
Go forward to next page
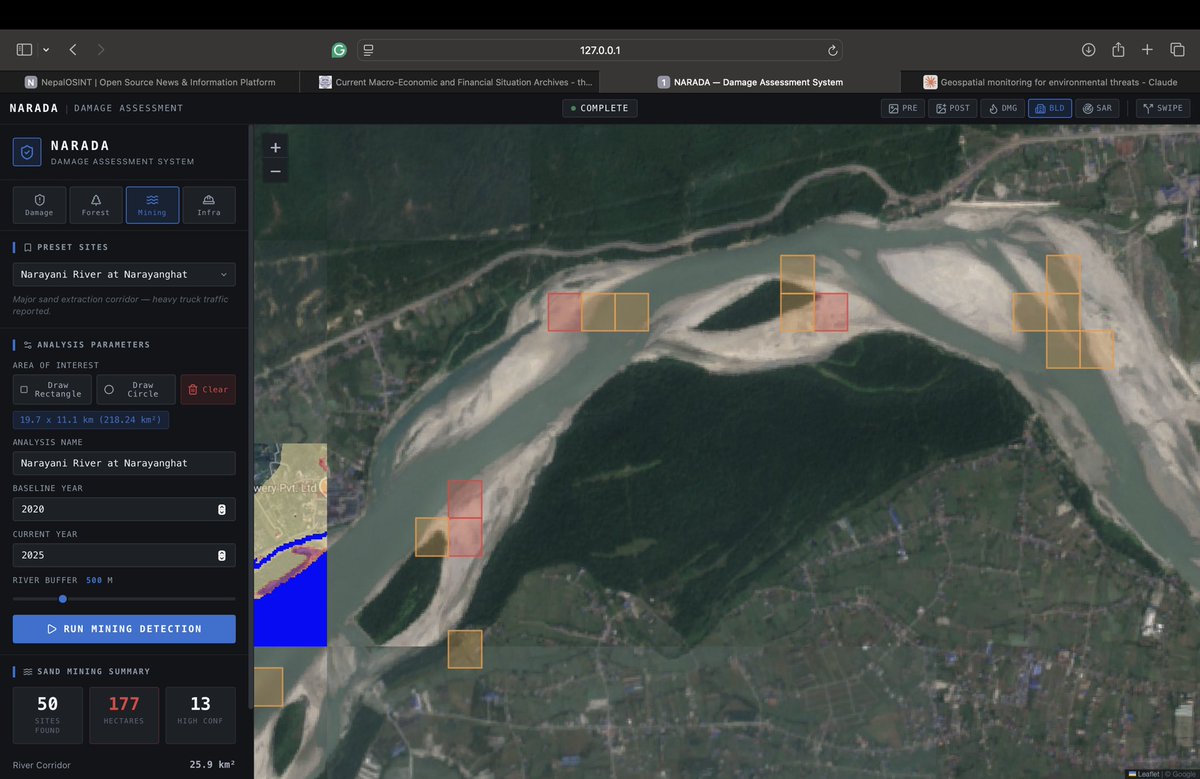tap(101, 50)
